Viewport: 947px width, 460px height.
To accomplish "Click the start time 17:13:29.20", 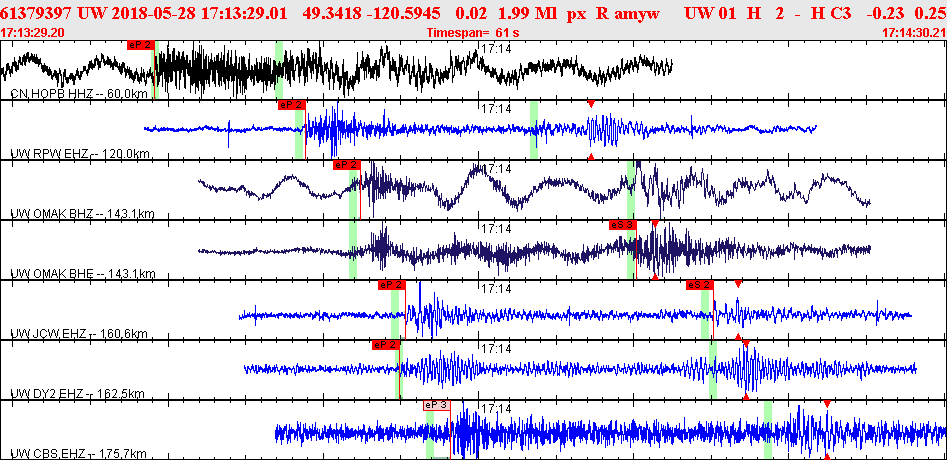I will click(34, 33).
